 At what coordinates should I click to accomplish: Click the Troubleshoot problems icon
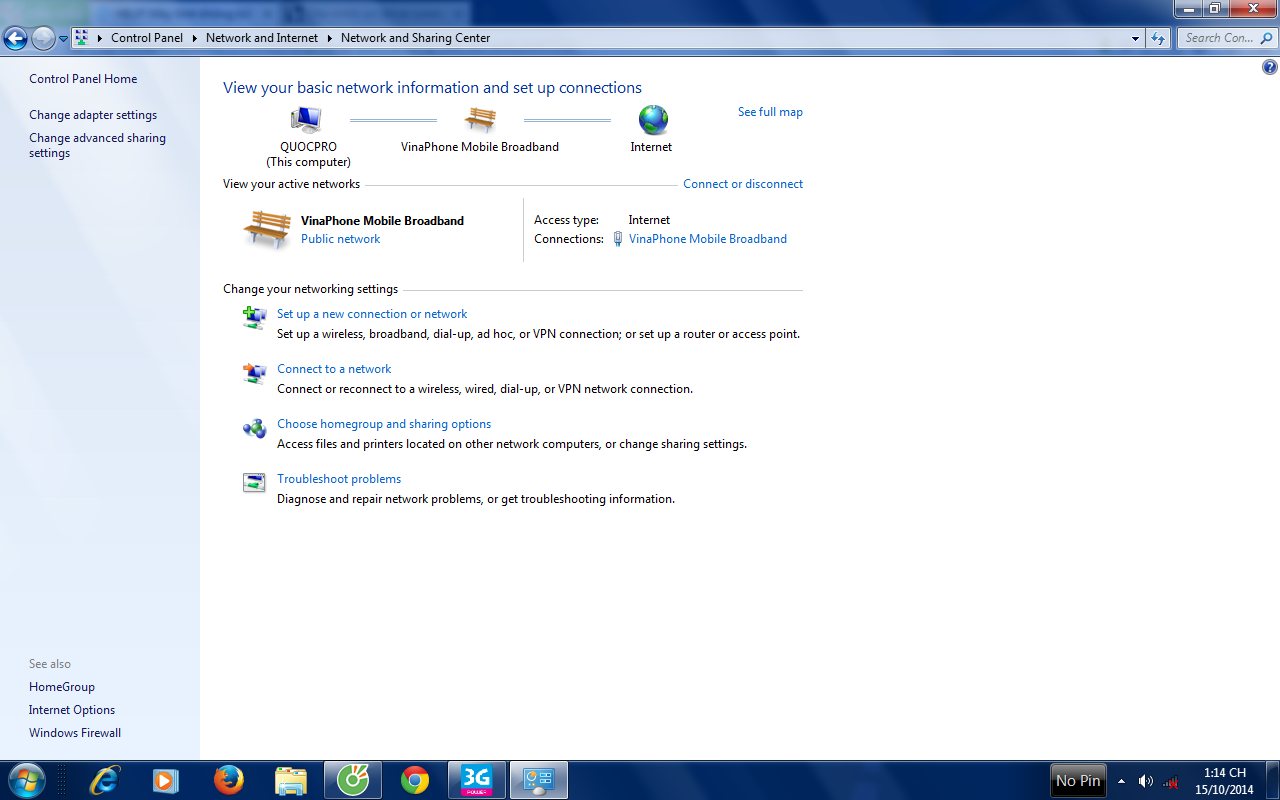click(x=255, y=483)
